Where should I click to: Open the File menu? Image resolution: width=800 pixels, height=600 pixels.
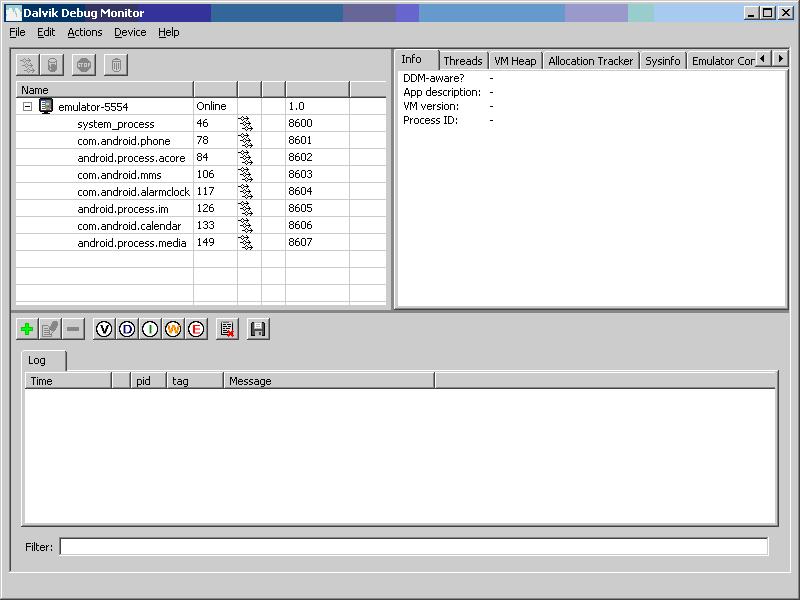tap(17, 32)
